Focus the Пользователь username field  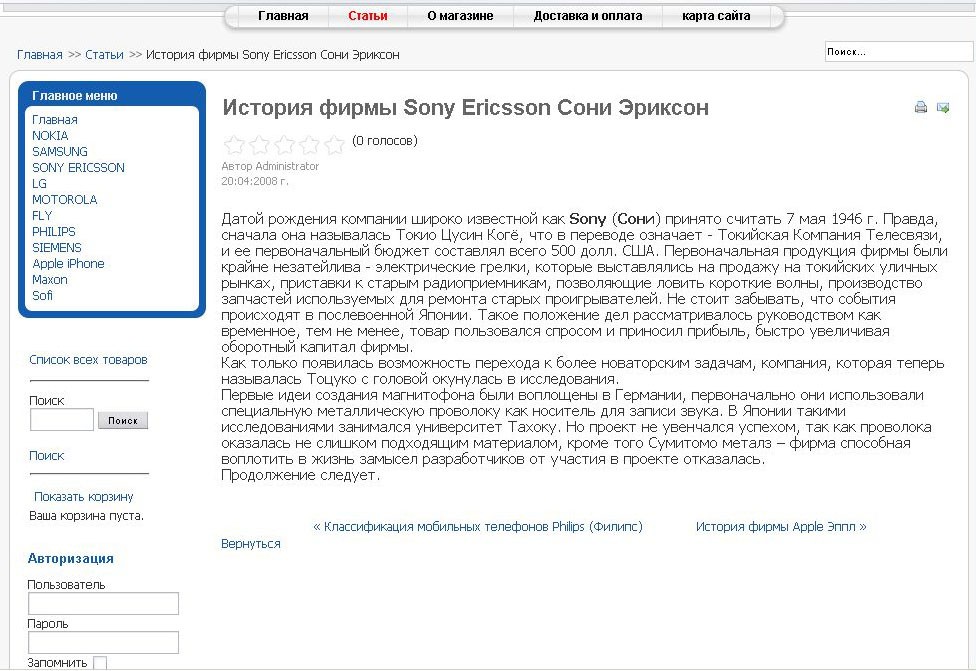(103, 604)
